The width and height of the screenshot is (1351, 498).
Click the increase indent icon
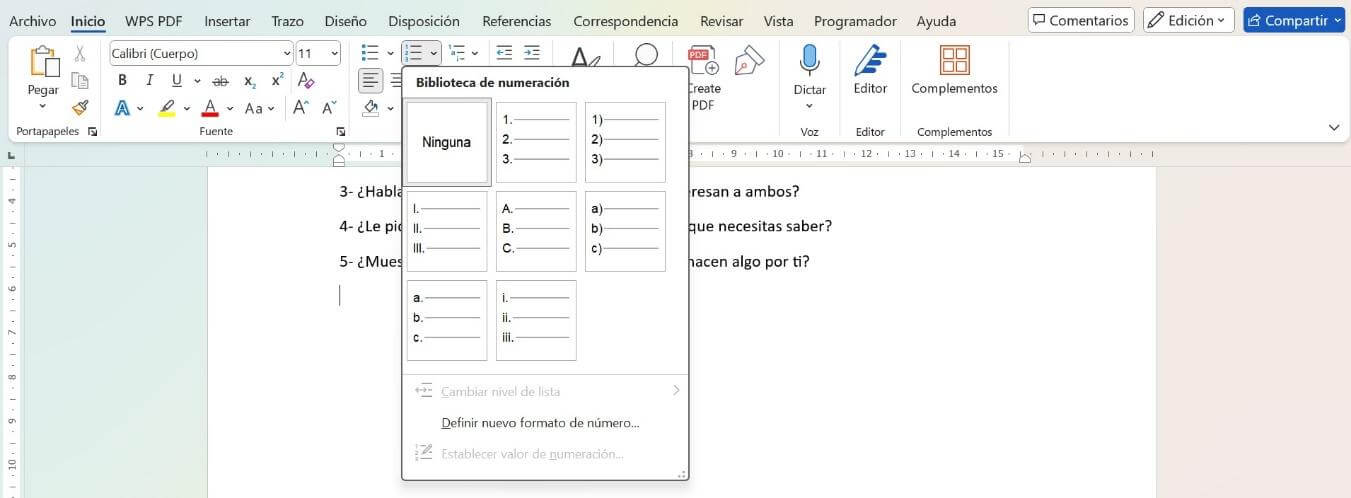[532, 53]
